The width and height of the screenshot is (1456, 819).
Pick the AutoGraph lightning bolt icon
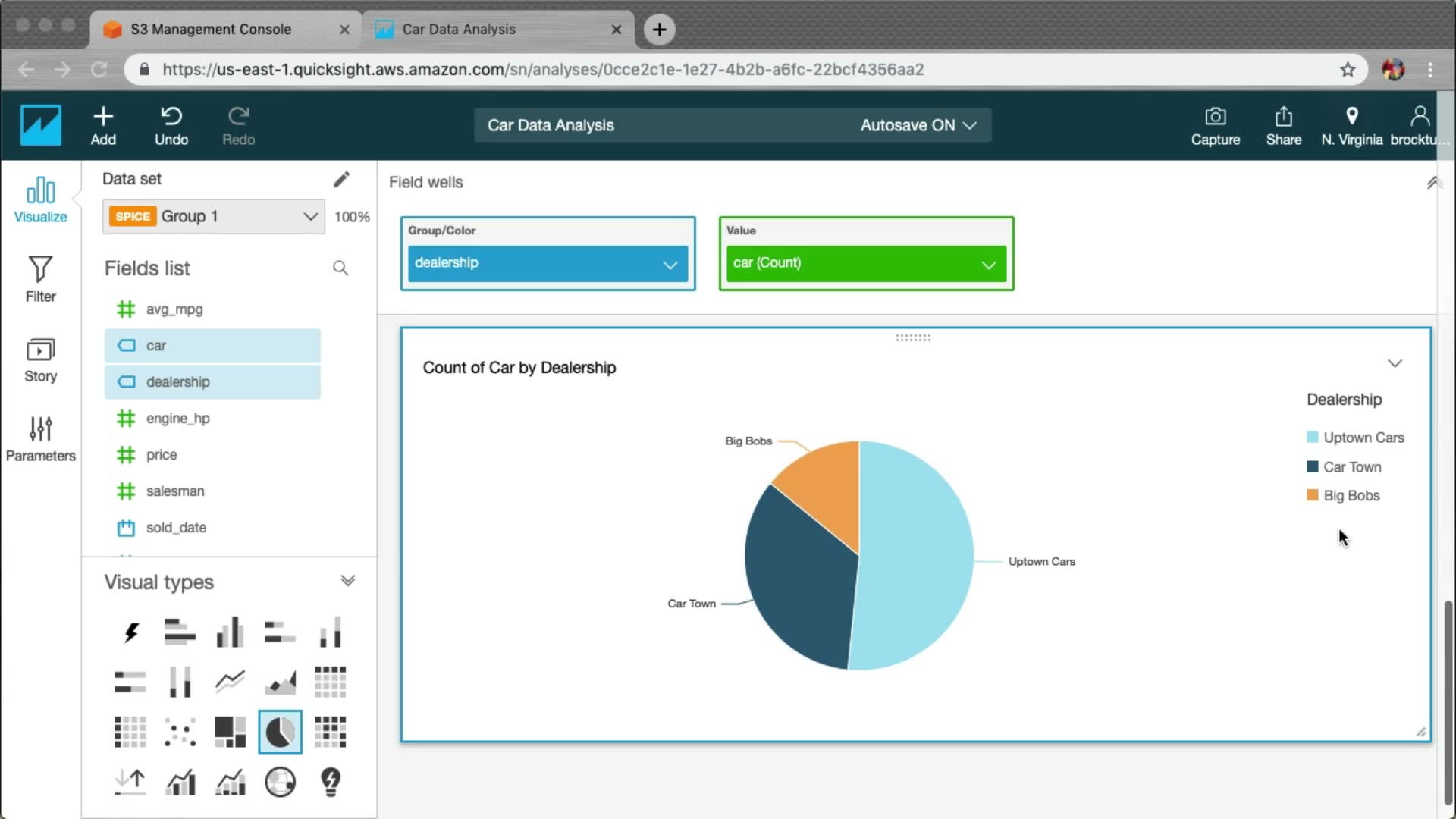click(130, 632)
